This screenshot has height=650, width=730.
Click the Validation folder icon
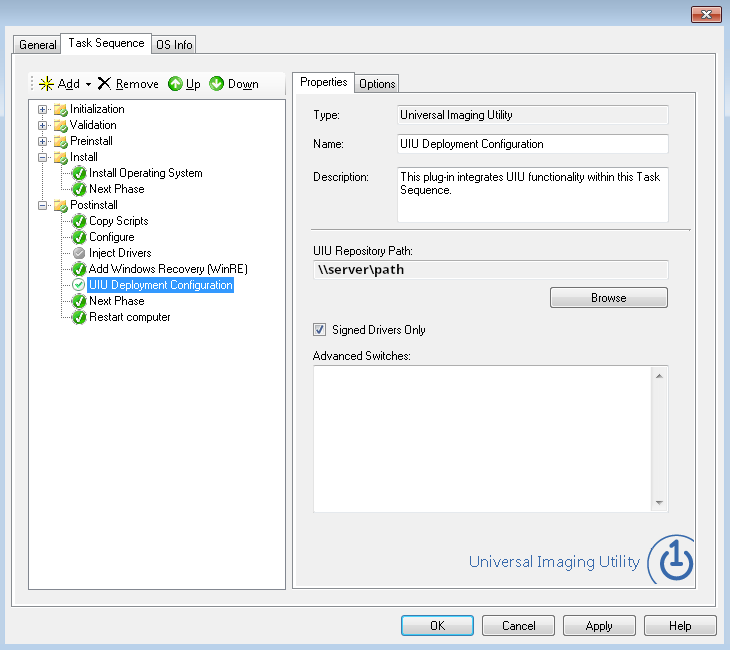[61, 126]
